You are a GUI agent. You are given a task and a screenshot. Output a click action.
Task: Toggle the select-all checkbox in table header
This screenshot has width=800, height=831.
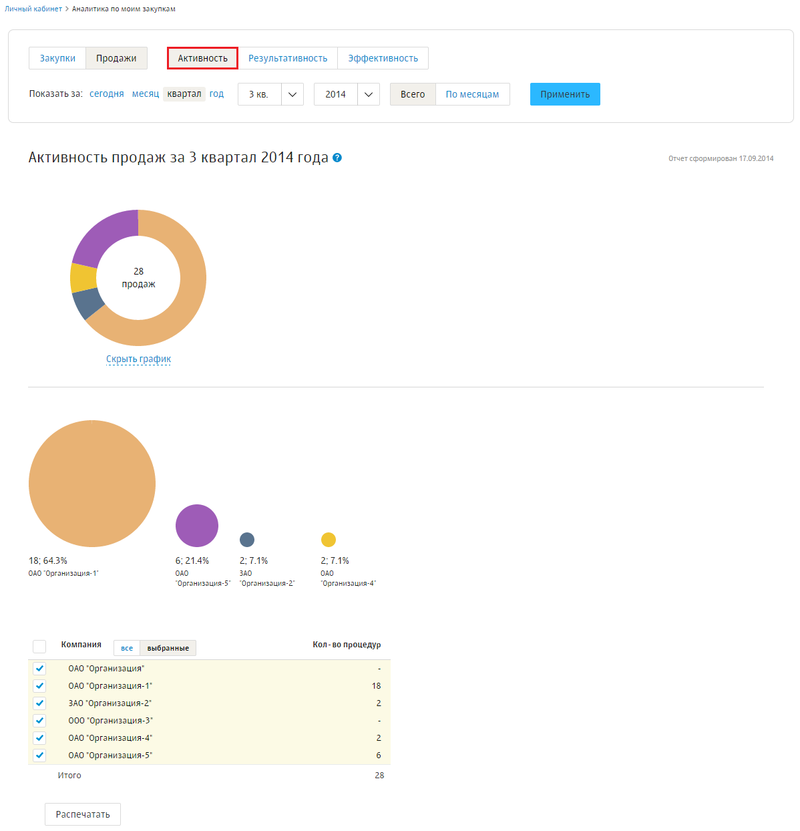pyautogui.click(x=39, y=646)
